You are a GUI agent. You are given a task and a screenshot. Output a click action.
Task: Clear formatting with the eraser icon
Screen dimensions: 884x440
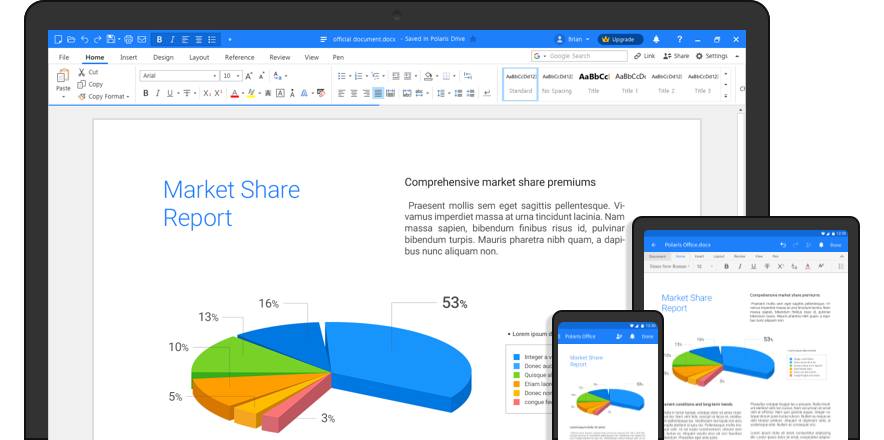point(321,93)
